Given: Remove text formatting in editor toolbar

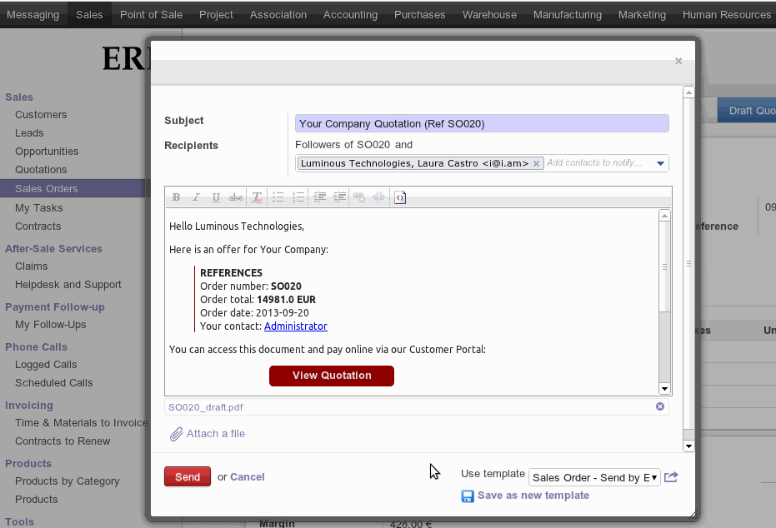Looking at the screenshot, I should [257, 197].
